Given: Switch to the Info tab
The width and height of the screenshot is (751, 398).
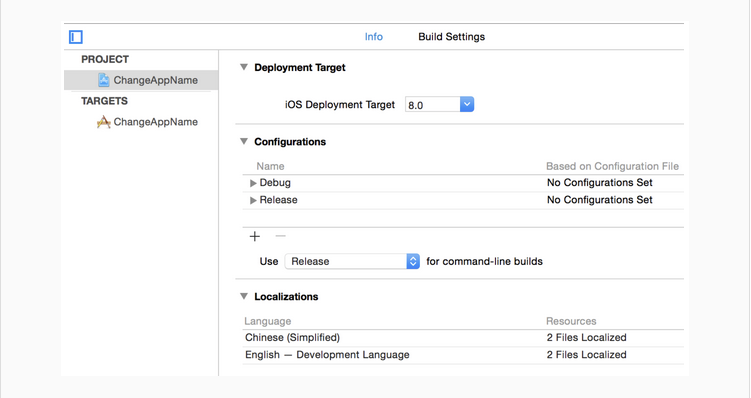Looking at the screenshot, I should (x=374, y=37).
